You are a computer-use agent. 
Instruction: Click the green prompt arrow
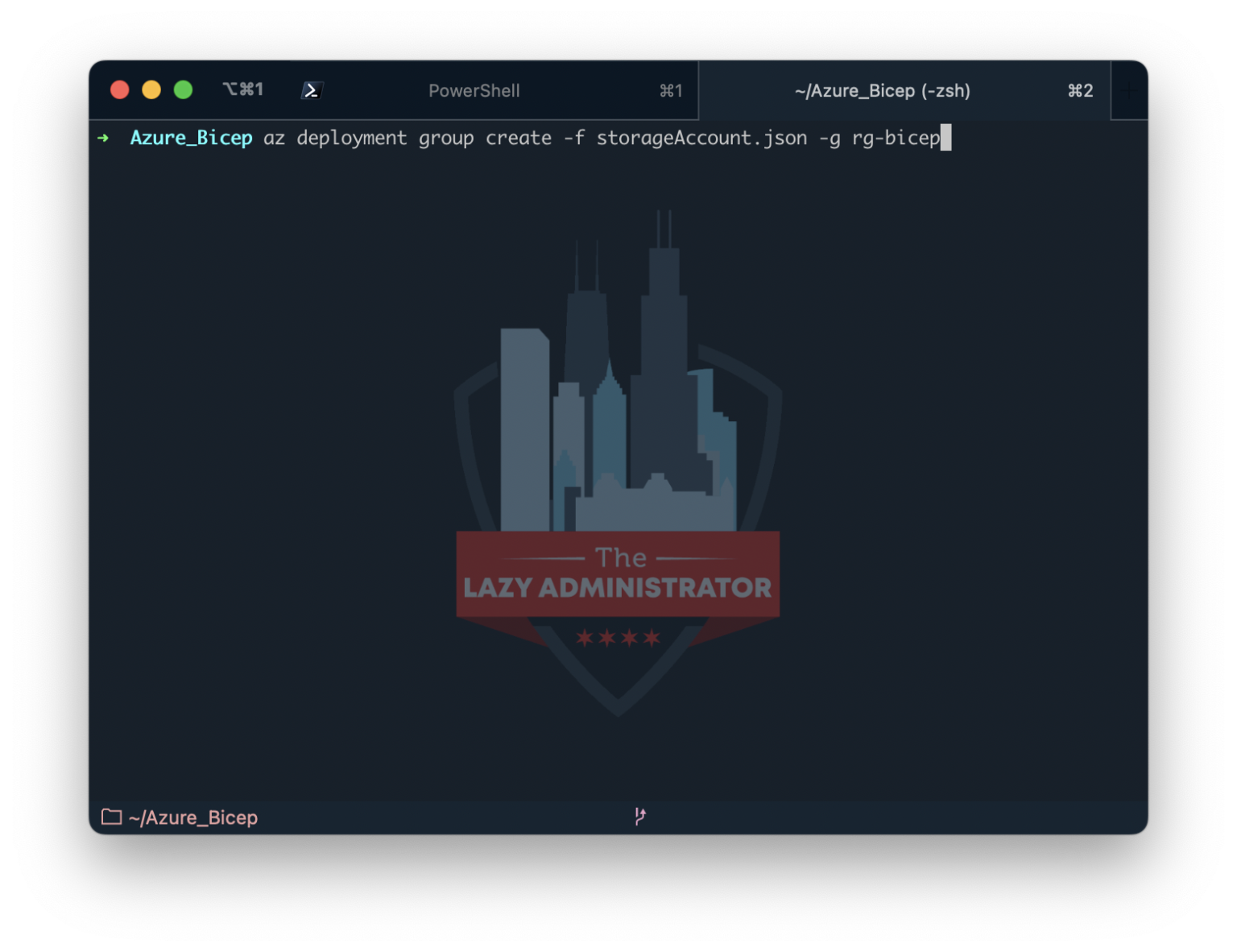(103, 139)
